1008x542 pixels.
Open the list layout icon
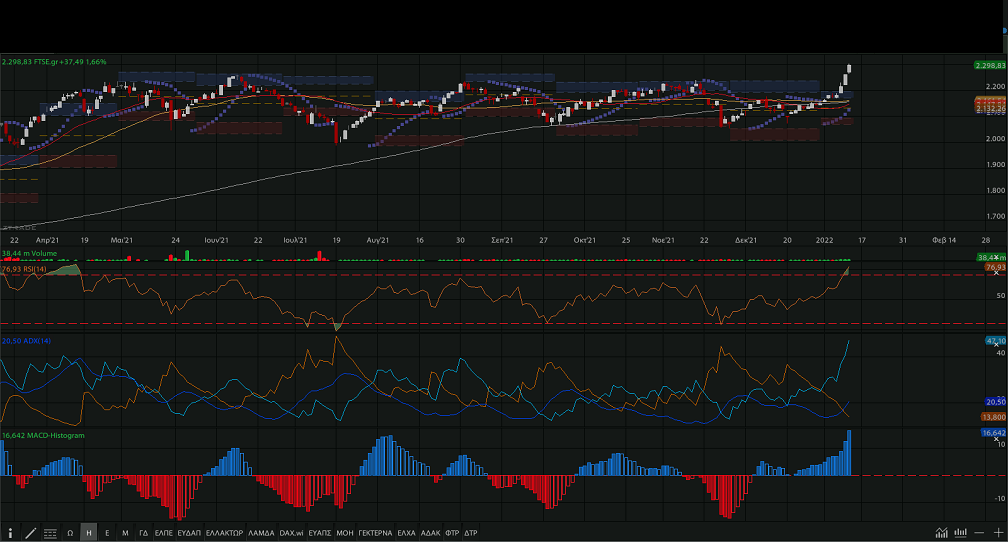(x=49, y=533)
